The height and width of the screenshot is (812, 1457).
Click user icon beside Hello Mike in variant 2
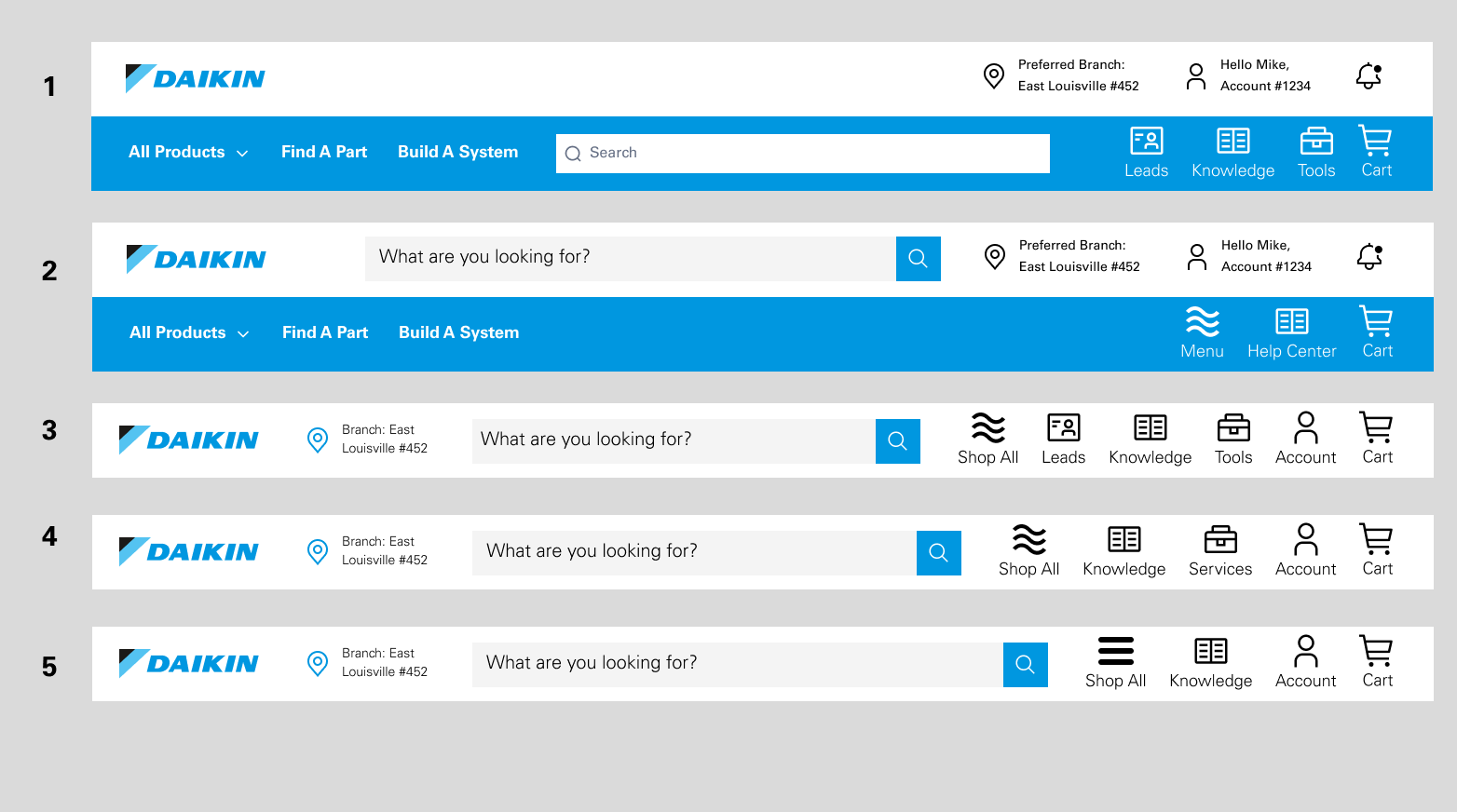[1197, 257]
